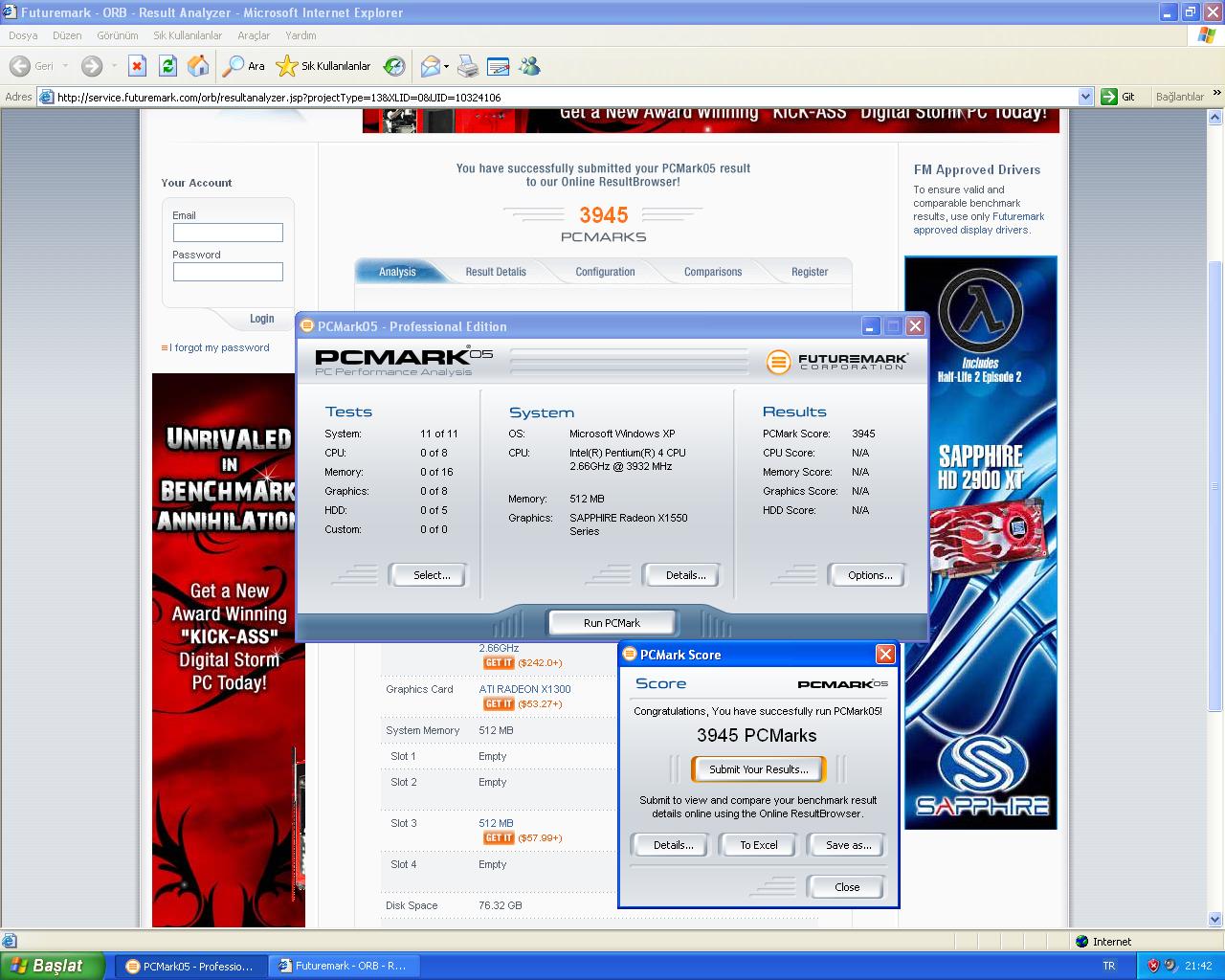The width and height of the screenshot is (1225, 980).
Task: Click the red shield icon in system tray
Action: [x=1153, y=966]
